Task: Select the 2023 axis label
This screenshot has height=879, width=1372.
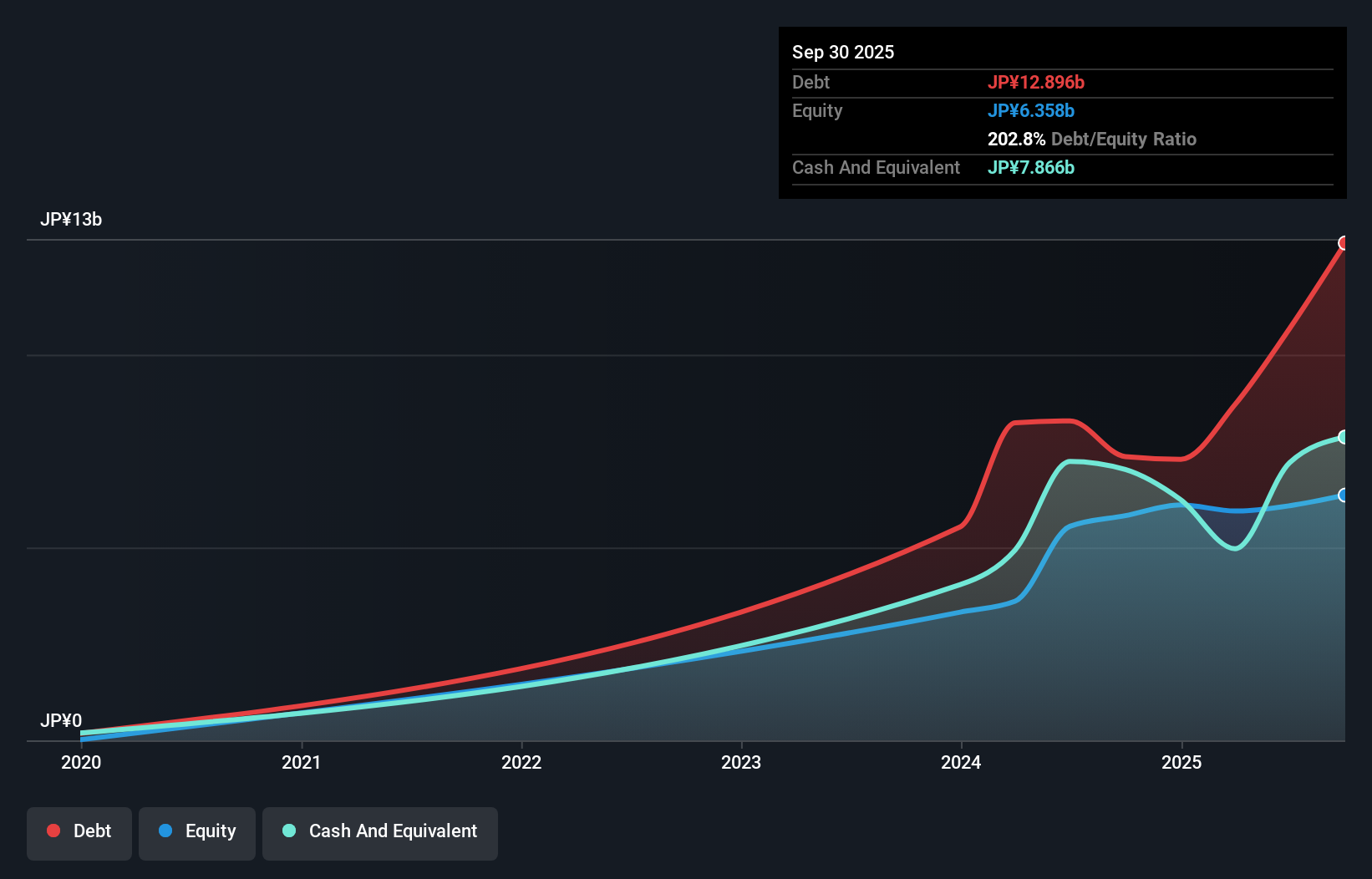Action: (x=742, y=762)
